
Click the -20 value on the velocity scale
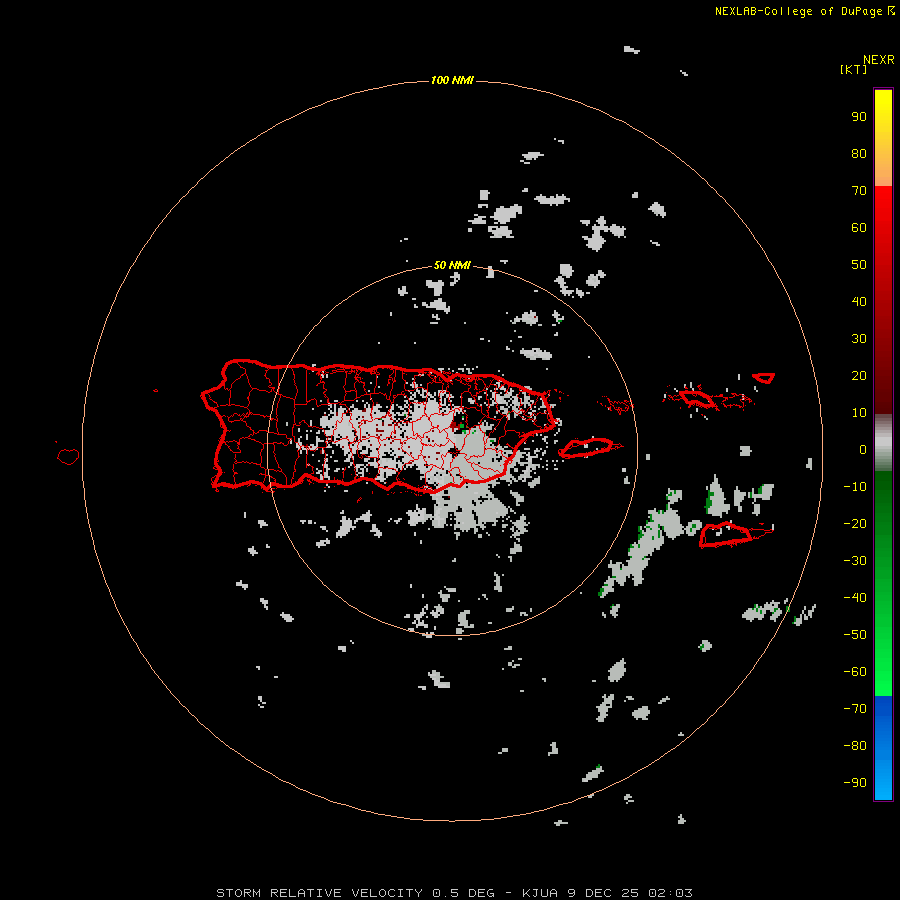click(x=855, y=523)
